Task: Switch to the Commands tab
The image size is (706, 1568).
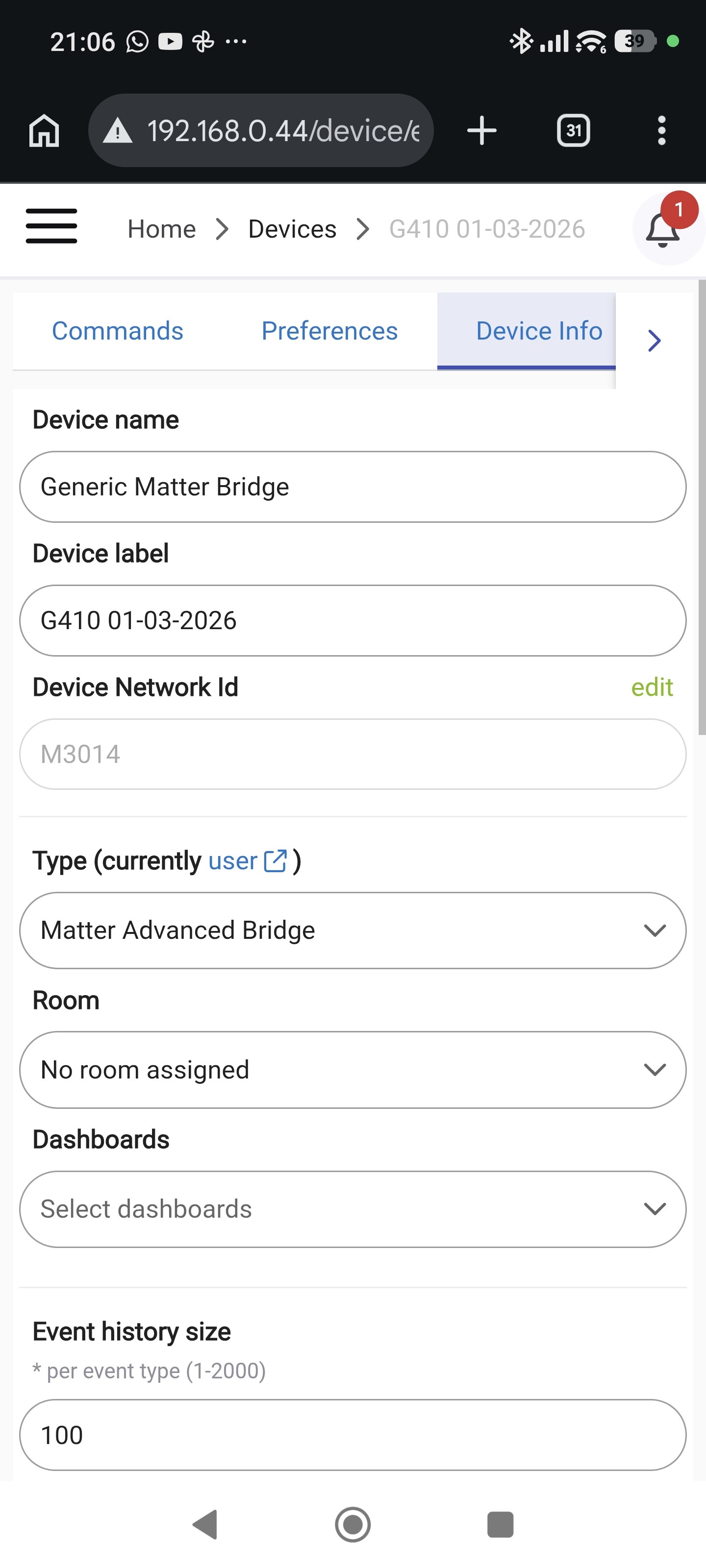Action: tap(118, 331)
